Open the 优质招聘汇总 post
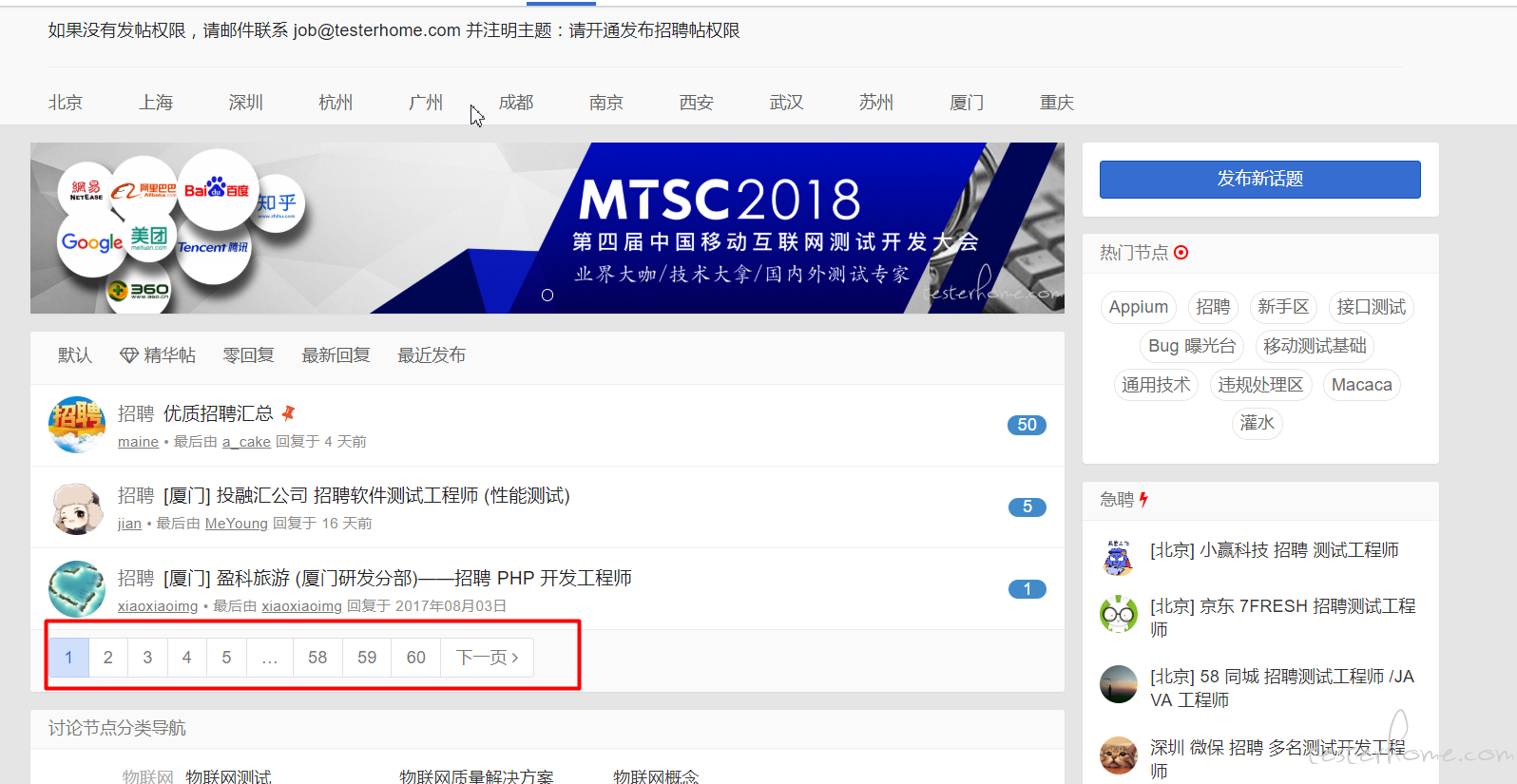The image size is (1517, 784). coord(219,413)
